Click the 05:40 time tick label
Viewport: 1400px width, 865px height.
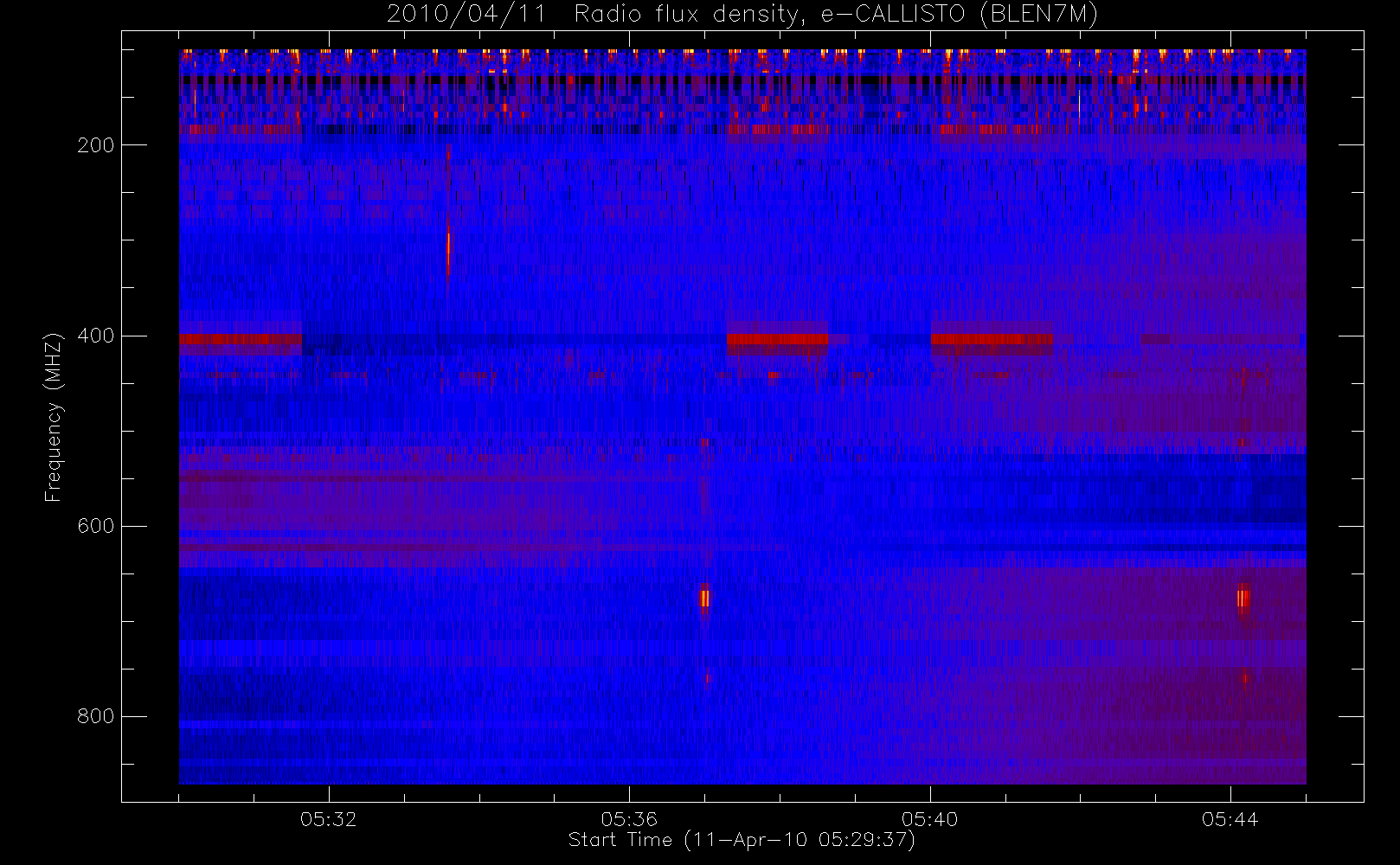tap(929, 819)
